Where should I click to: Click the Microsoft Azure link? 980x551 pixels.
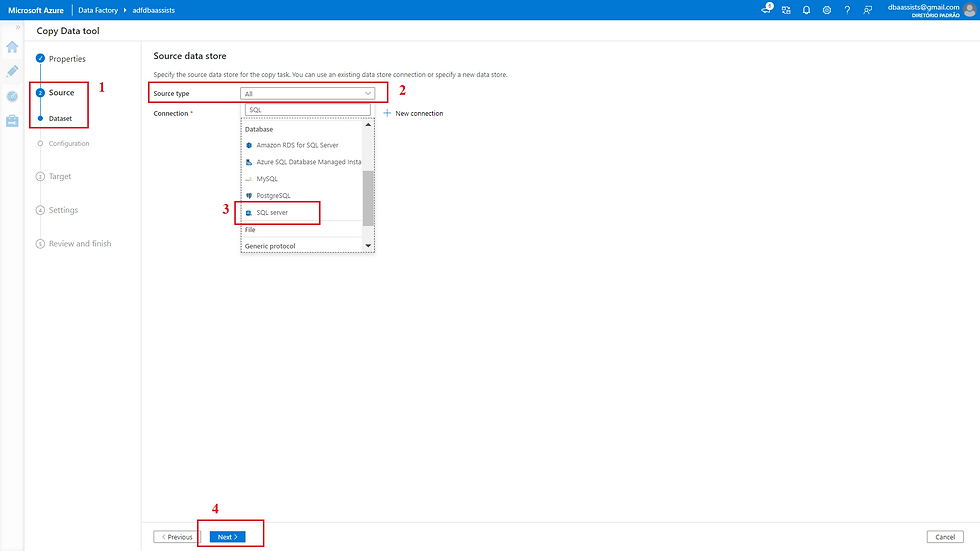[x=36, y=10]
